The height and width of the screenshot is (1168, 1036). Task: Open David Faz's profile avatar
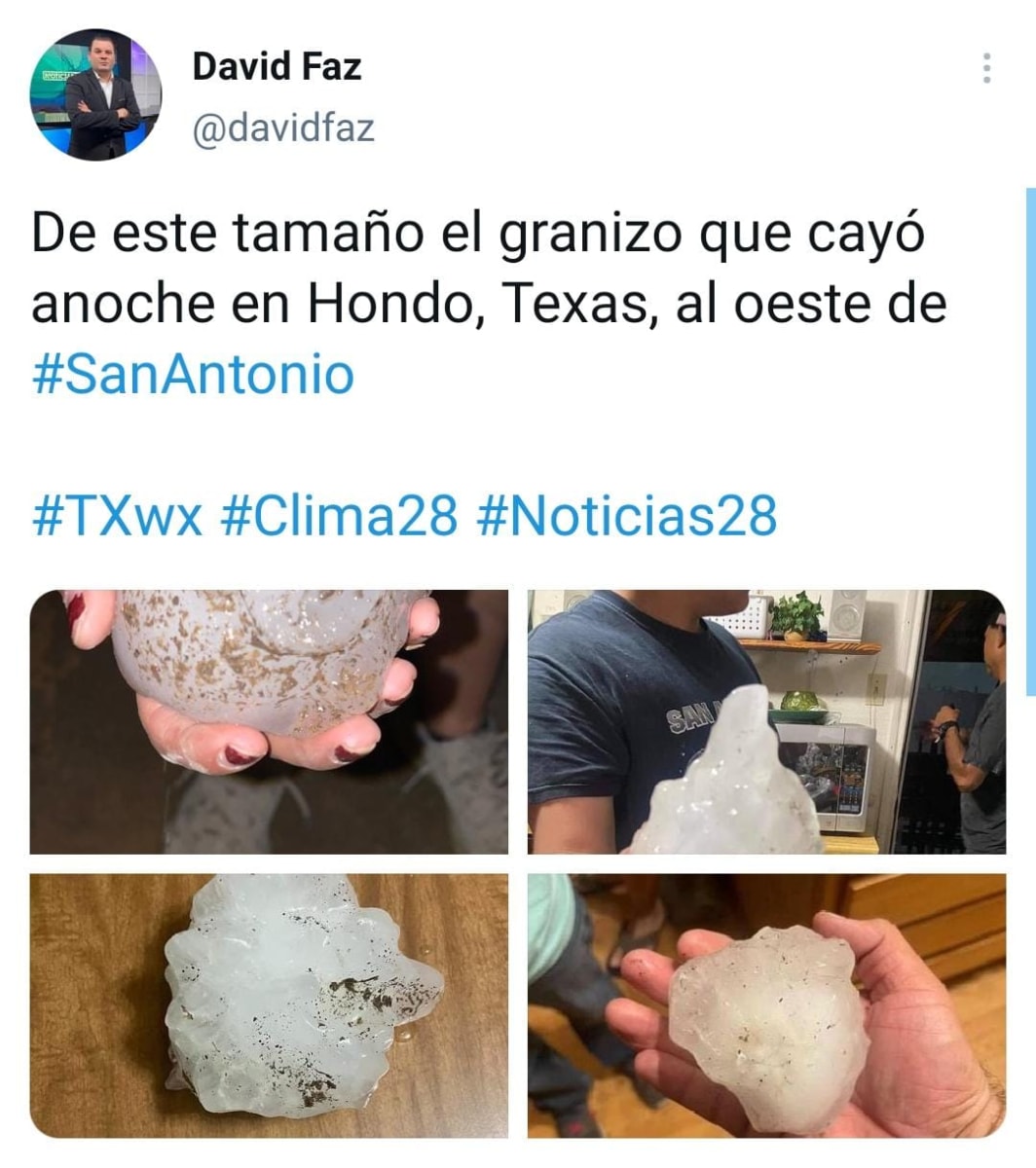95,94
